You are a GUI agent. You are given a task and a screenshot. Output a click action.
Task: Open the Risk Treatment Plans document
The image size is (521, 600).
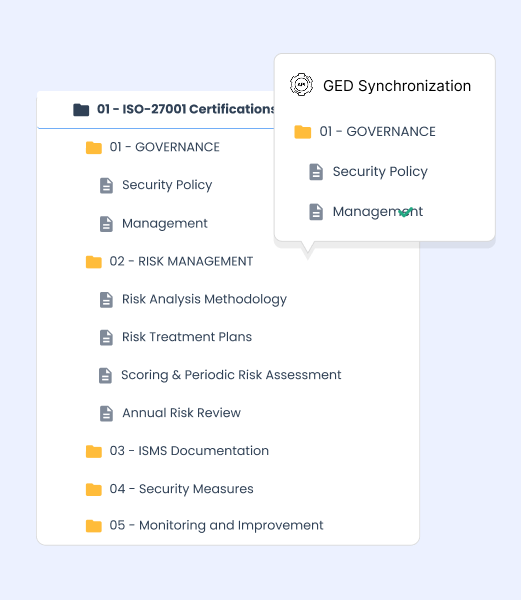pos(187,337)
